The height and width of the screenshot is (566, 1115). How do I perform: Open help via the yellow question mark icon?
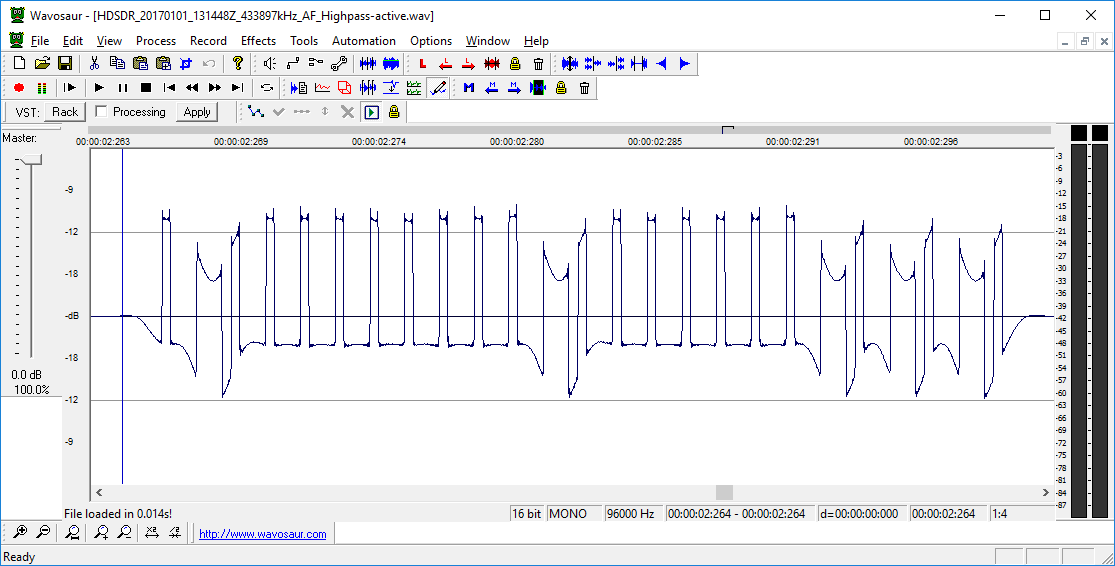coord(238,63)
